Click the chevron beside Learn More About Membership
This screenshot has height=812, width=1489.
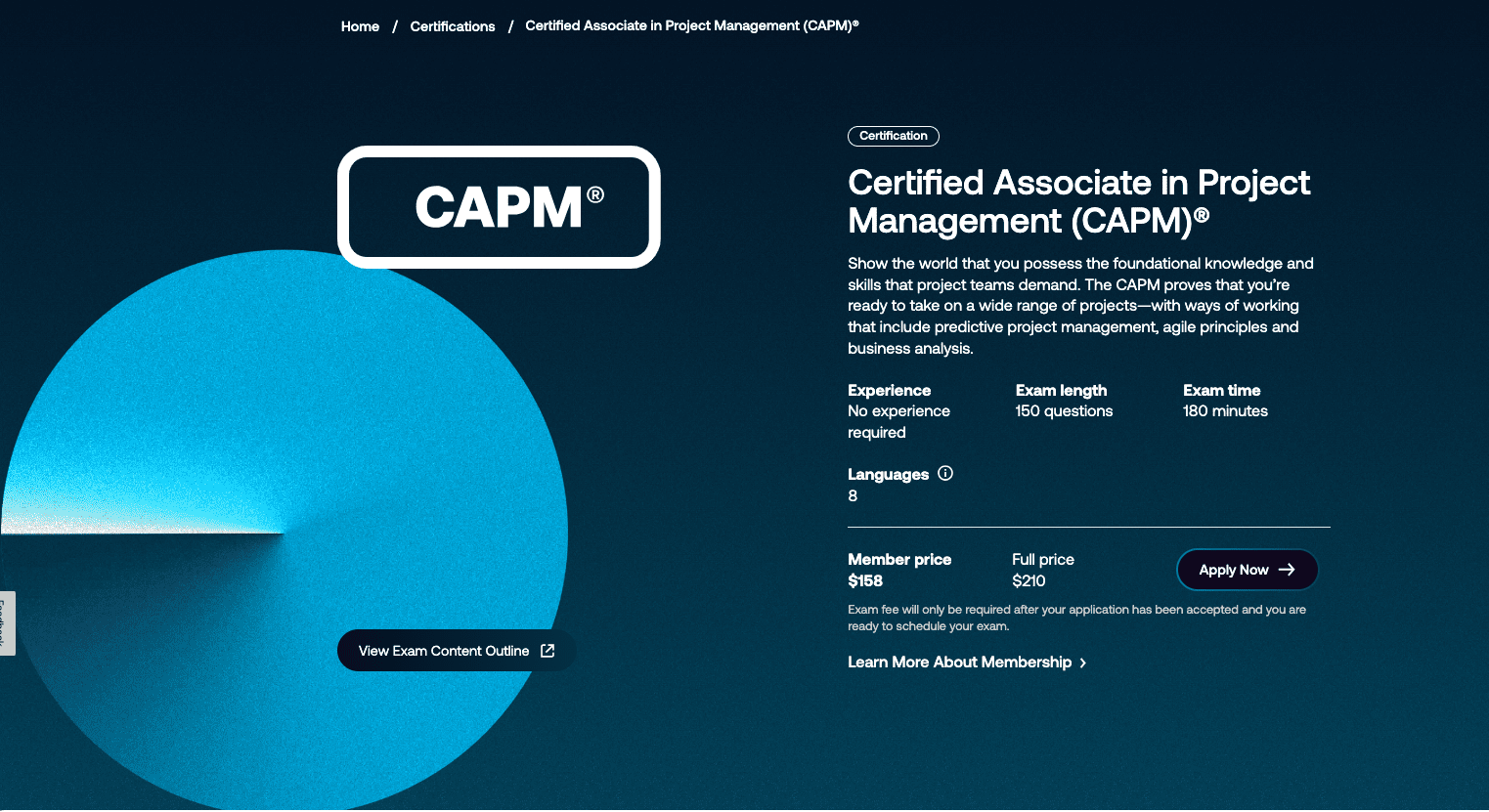coord(1083,663)
